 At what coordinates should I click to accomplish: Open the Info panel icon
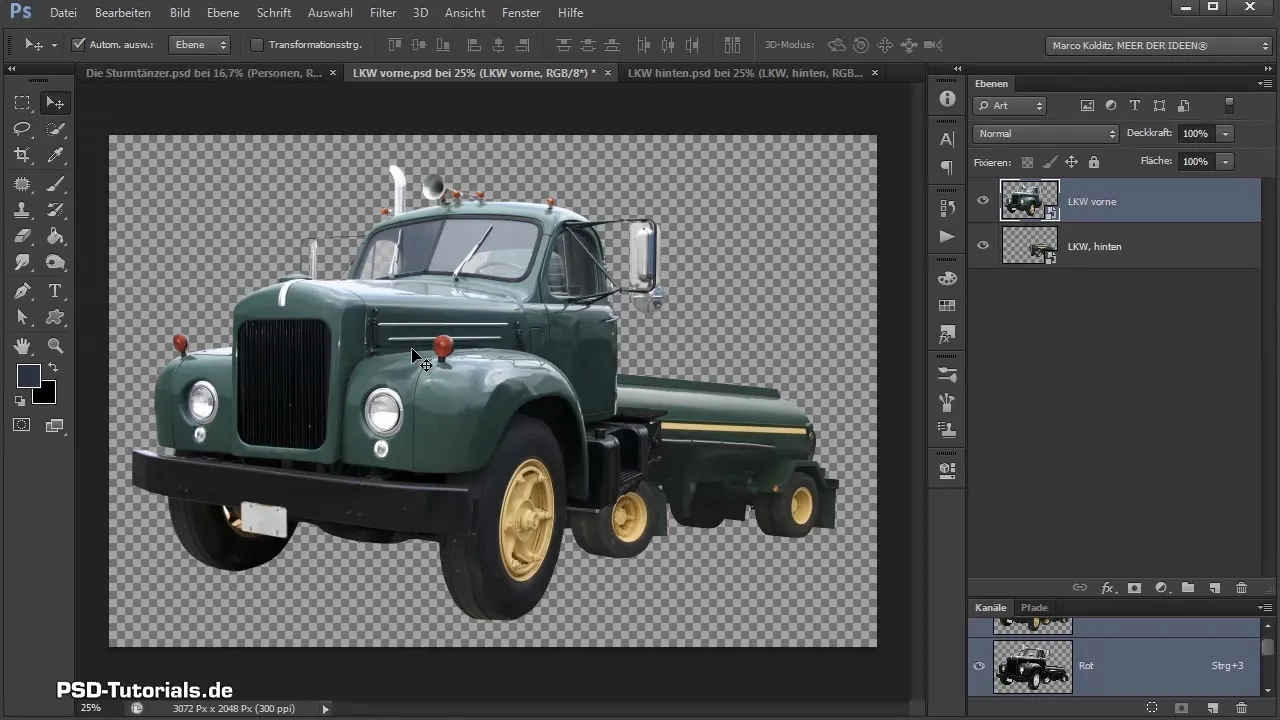point(947,99)
